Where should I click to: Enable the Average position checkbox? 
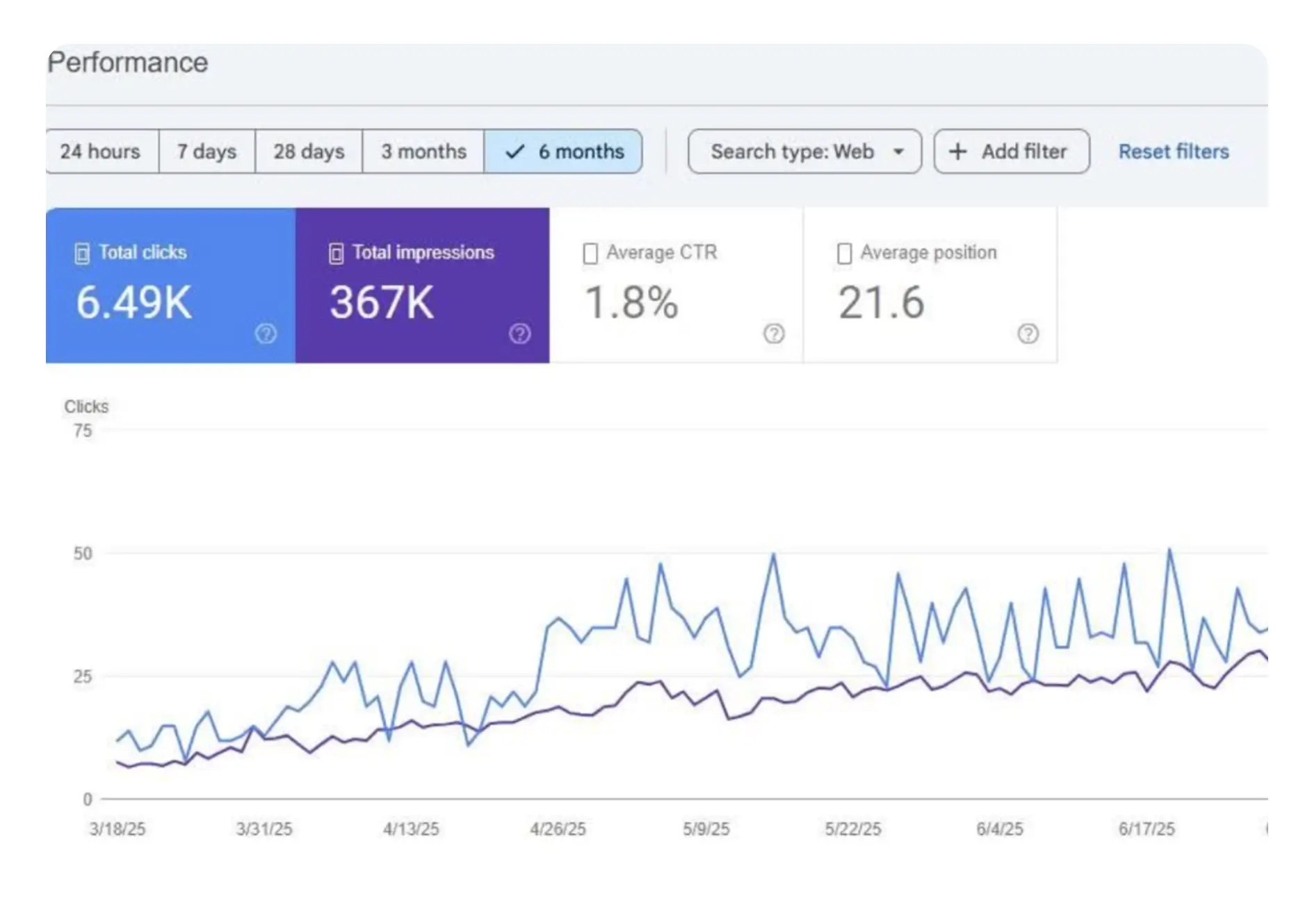click(844, 253)
